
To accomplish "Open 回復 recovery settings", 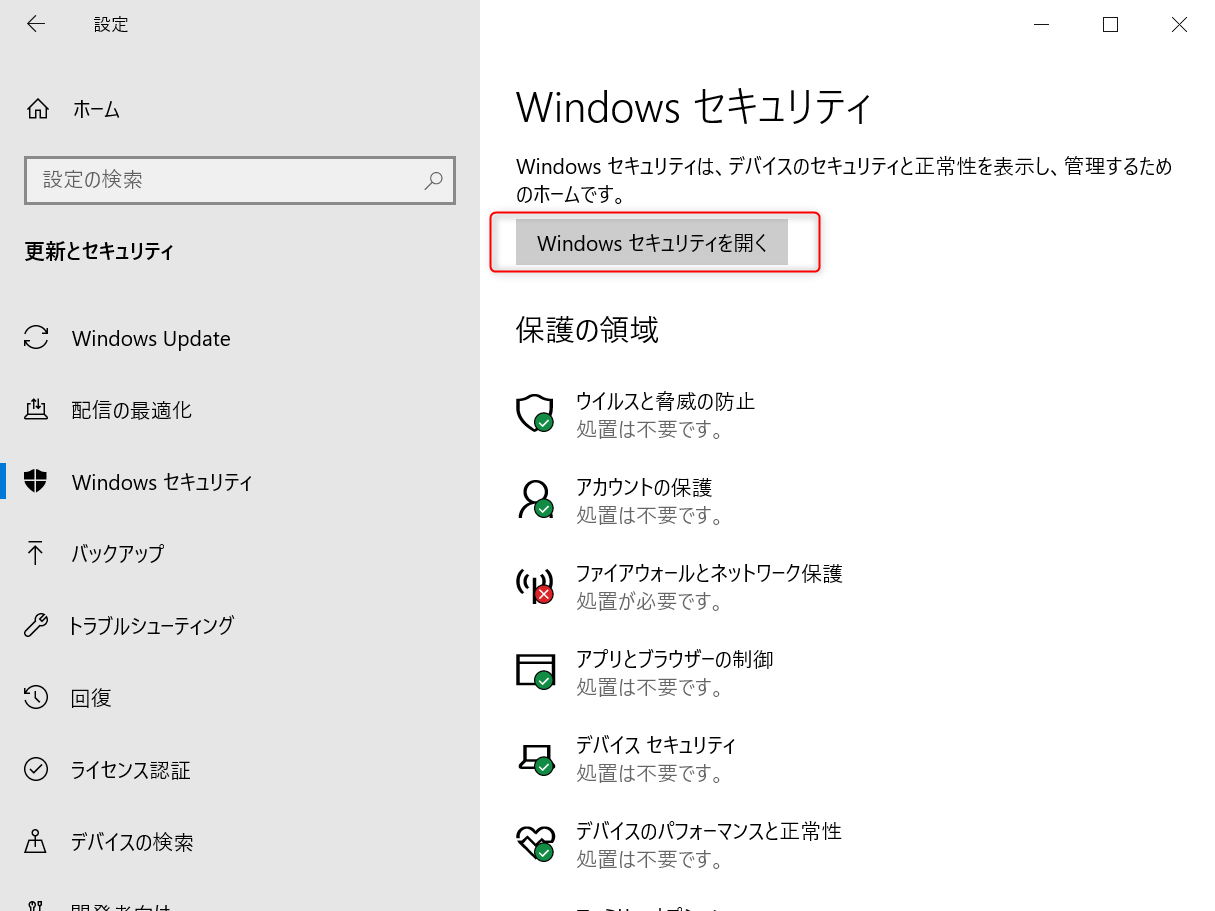I will tap(91, 698).
